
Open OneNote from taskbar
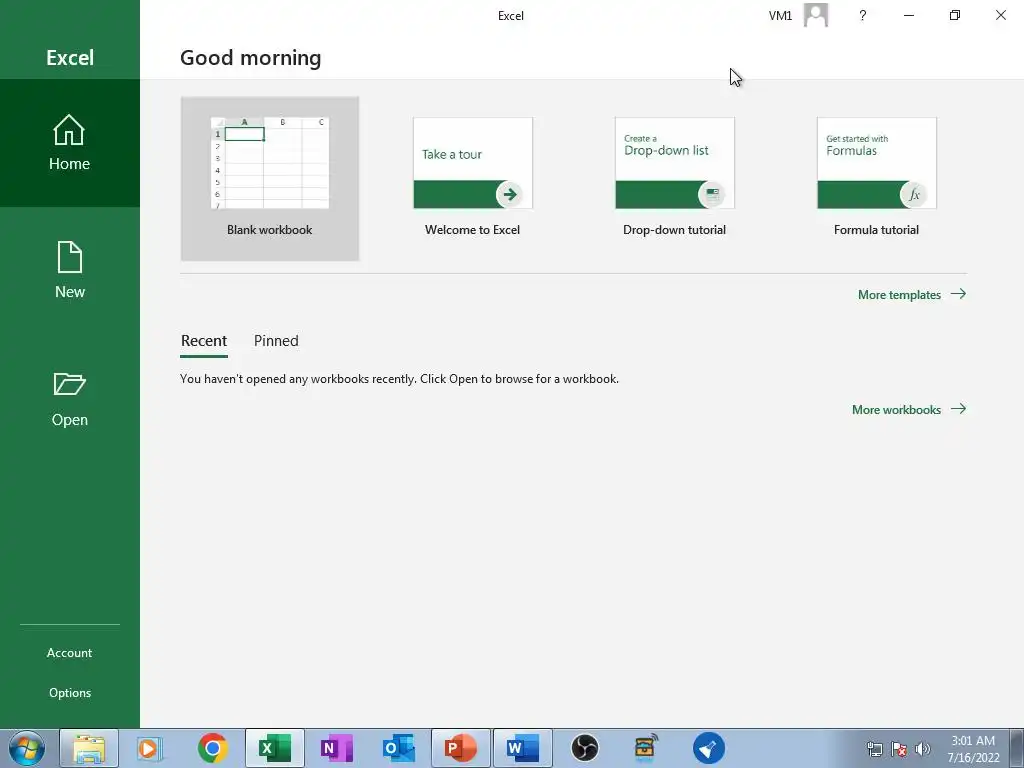click(x=336, y=748)
